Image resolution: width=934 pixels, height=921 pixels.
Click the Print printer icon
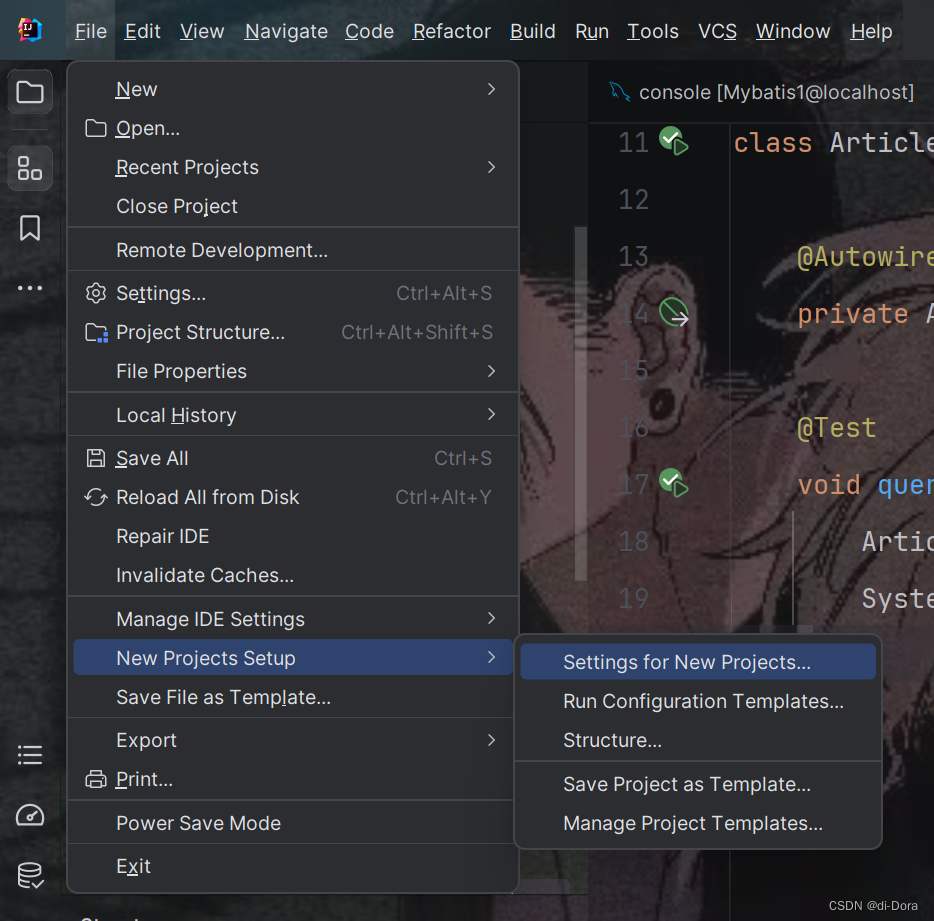(x=96, y=779)
